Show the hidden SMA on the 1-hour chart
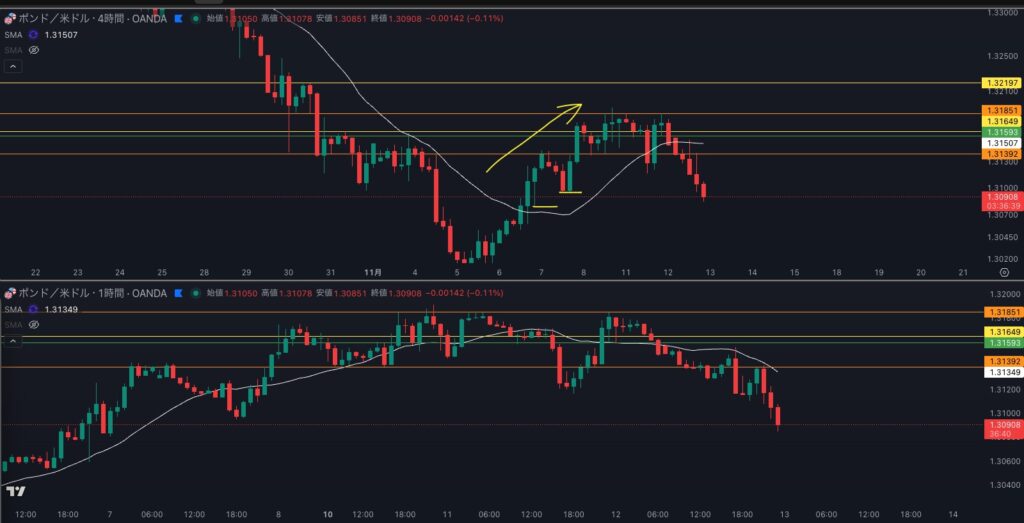The width and height of the screenshot is (1024, 523). coord(33,324)
